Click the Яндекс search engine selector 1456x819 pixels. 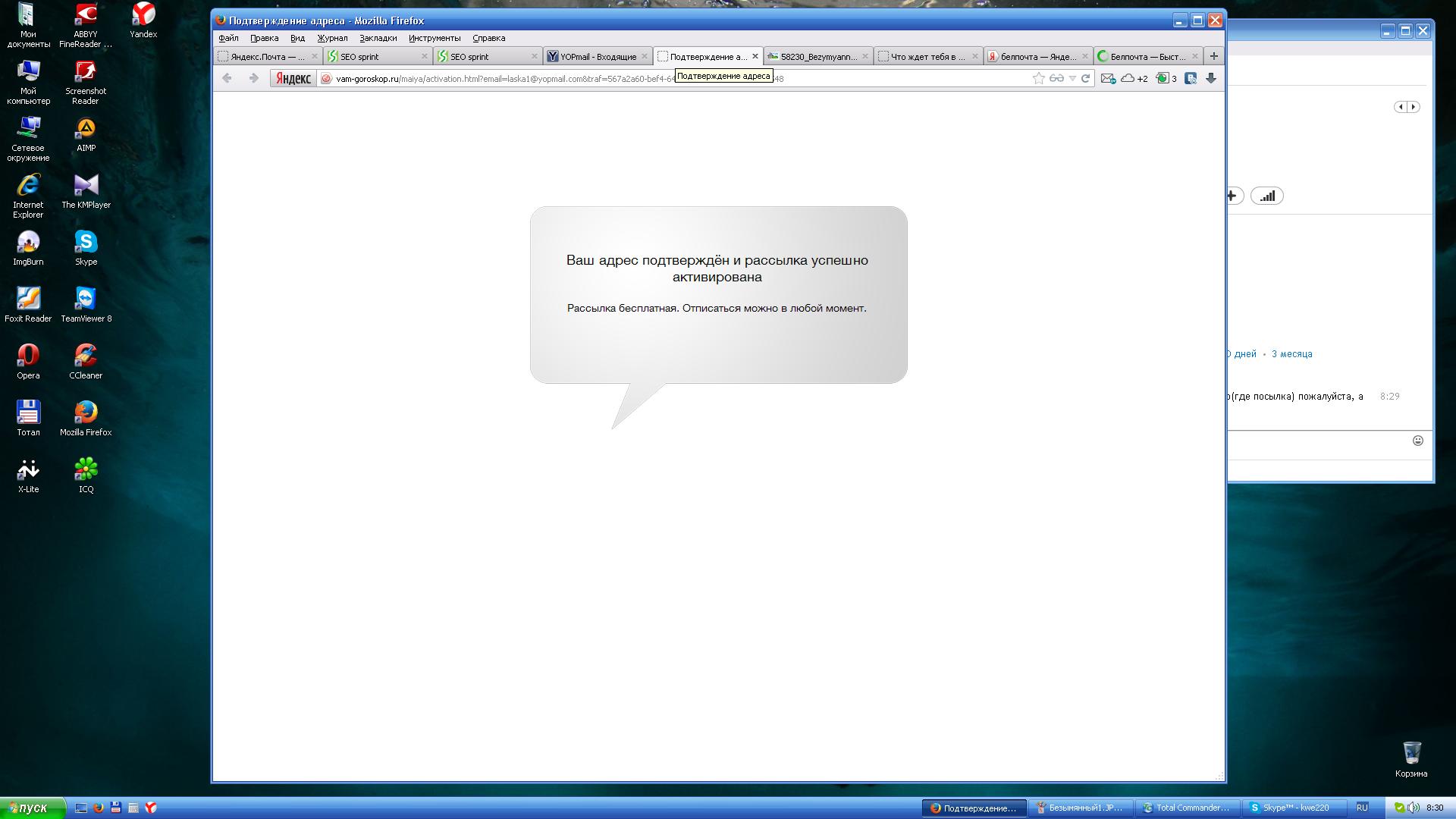click(293, 78)
